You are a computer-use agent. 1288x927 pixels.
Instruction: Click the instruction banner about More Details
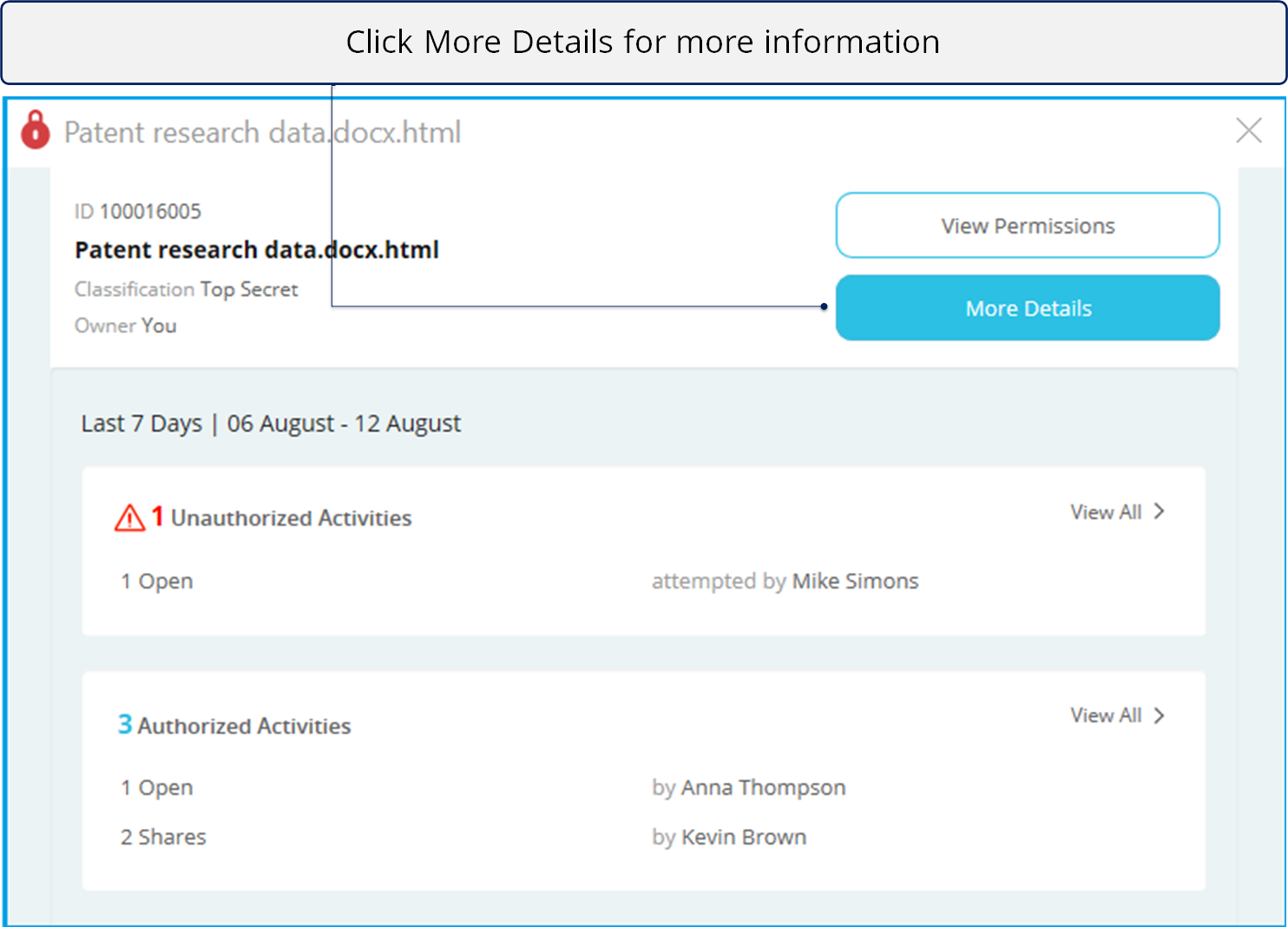point(643,42)
